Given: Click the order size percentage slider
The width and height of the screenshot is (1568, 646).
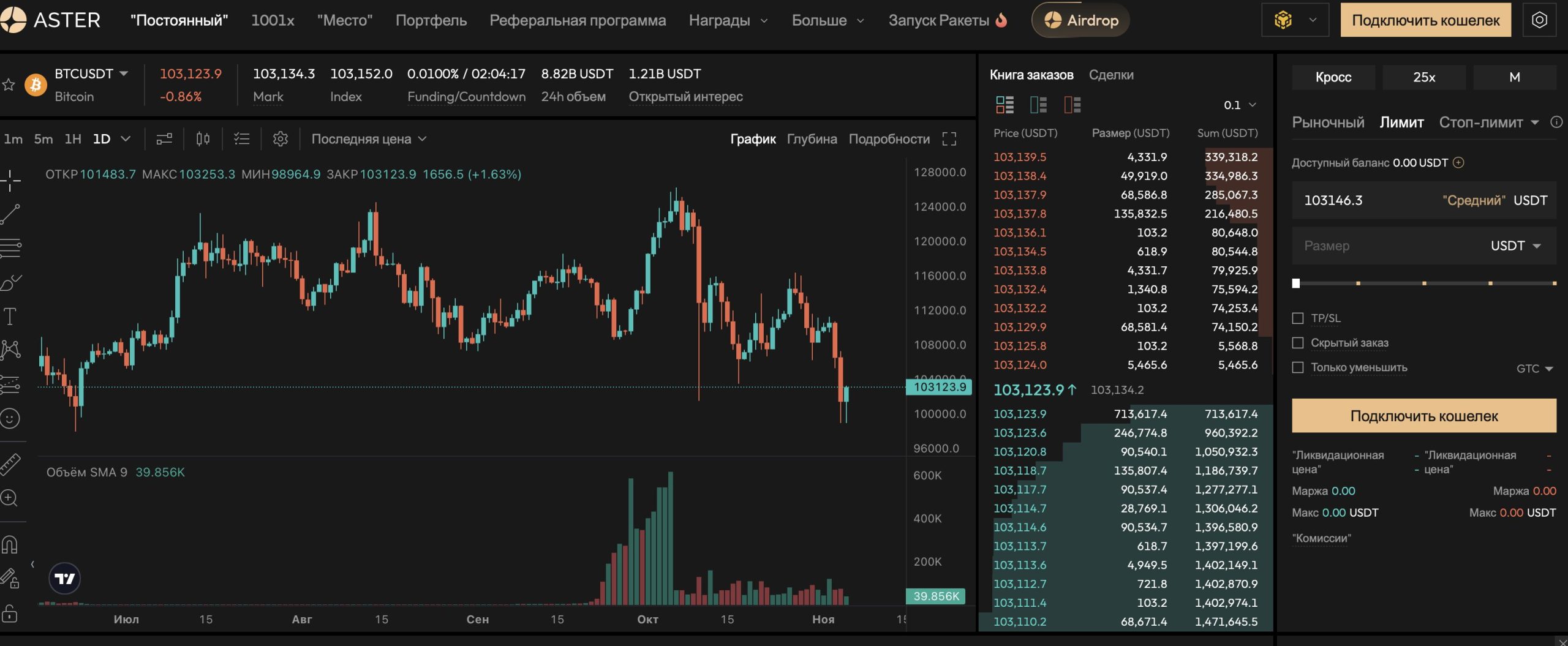Looking at the screenshot, I should 1424,284.
